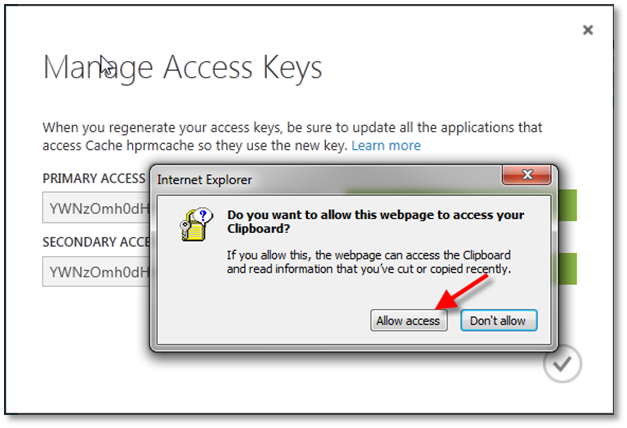
Task: Select the secondary access key field
Action: coord(95,271)
